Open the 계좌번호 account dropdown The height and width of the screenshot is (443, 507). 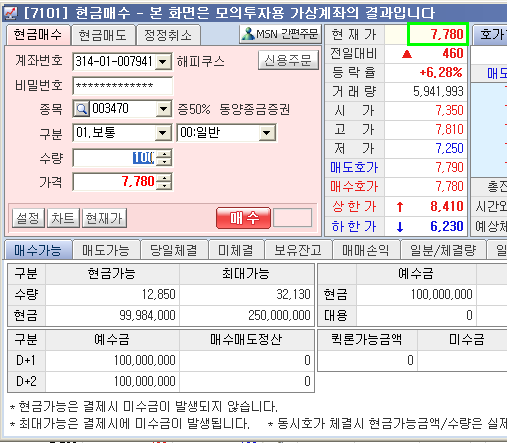coord(163,62)
